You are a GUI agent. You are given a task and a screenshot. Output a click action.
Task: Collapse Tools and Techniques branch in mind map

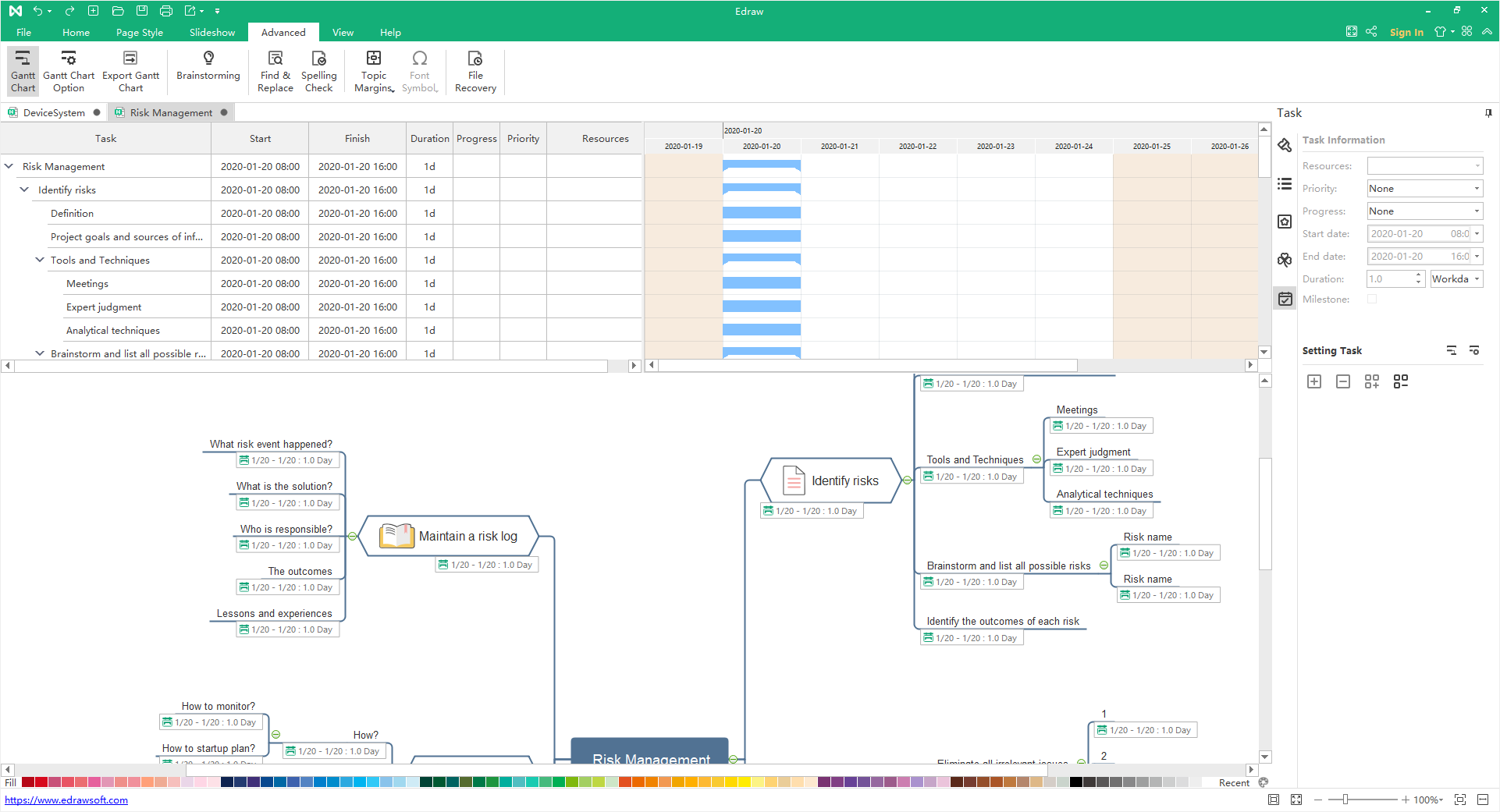pyautogui.click(x=1036, y=459)
